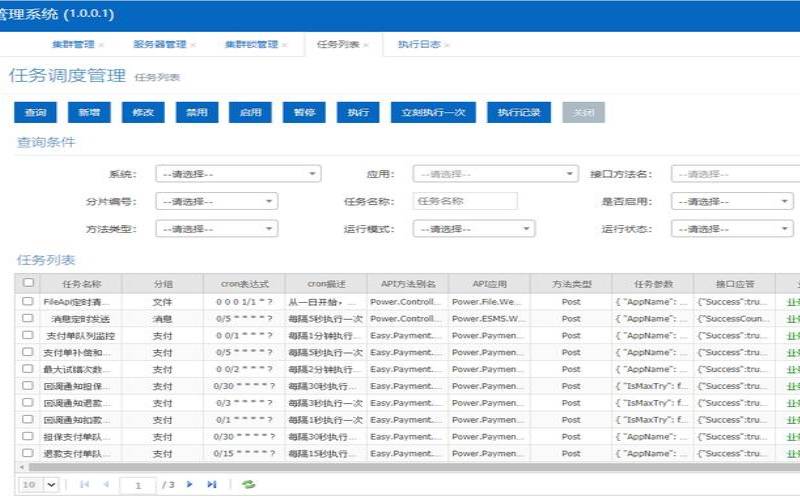Open the 系统 dropdown

(238, 174)
